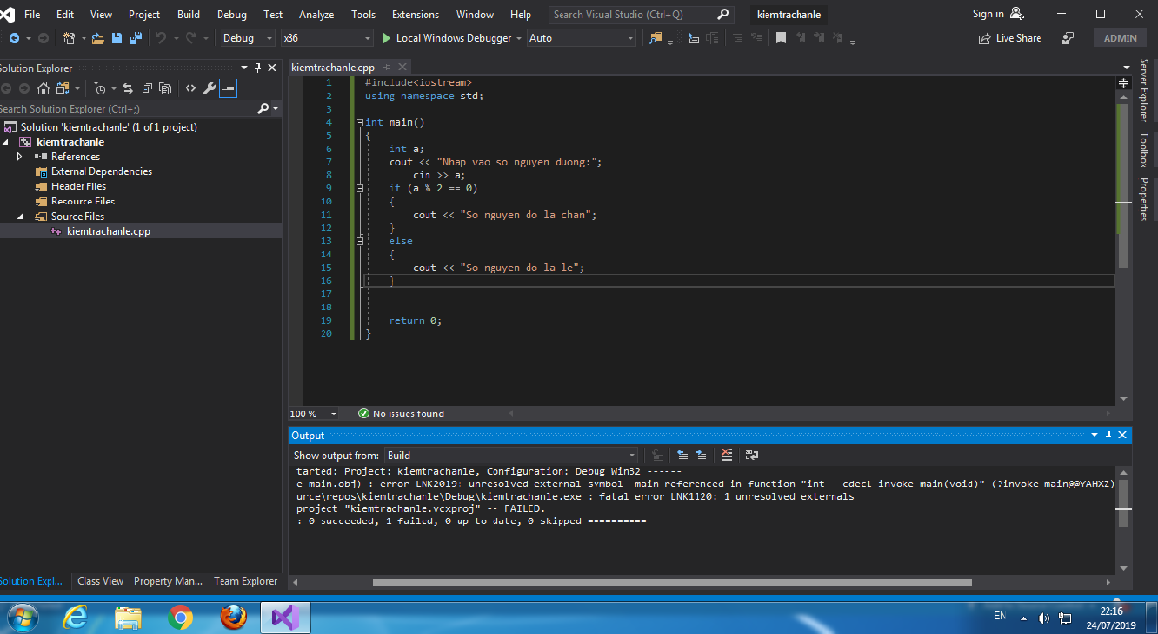
Task: Open the Debug configuration dropdown
Action: (x=247, y=38)
